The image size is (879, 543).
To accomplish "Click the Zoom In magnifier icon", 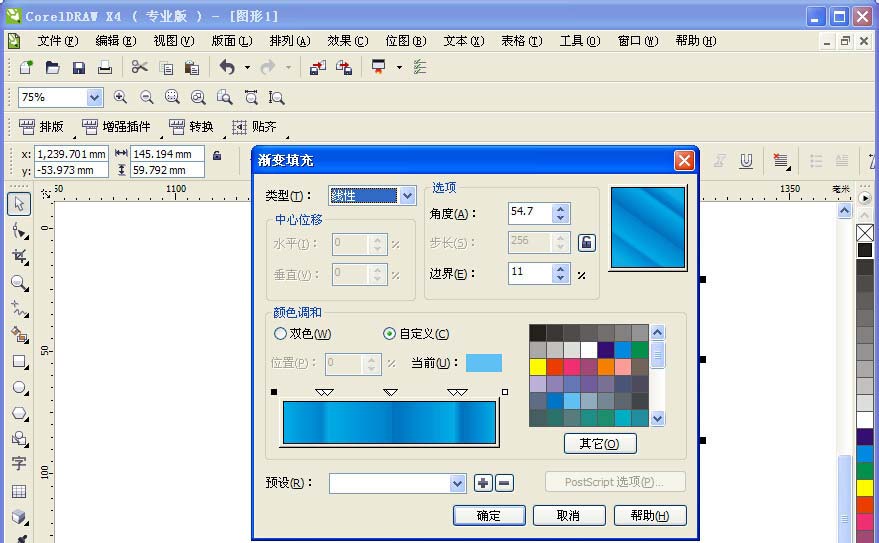I will pos(120,97).
